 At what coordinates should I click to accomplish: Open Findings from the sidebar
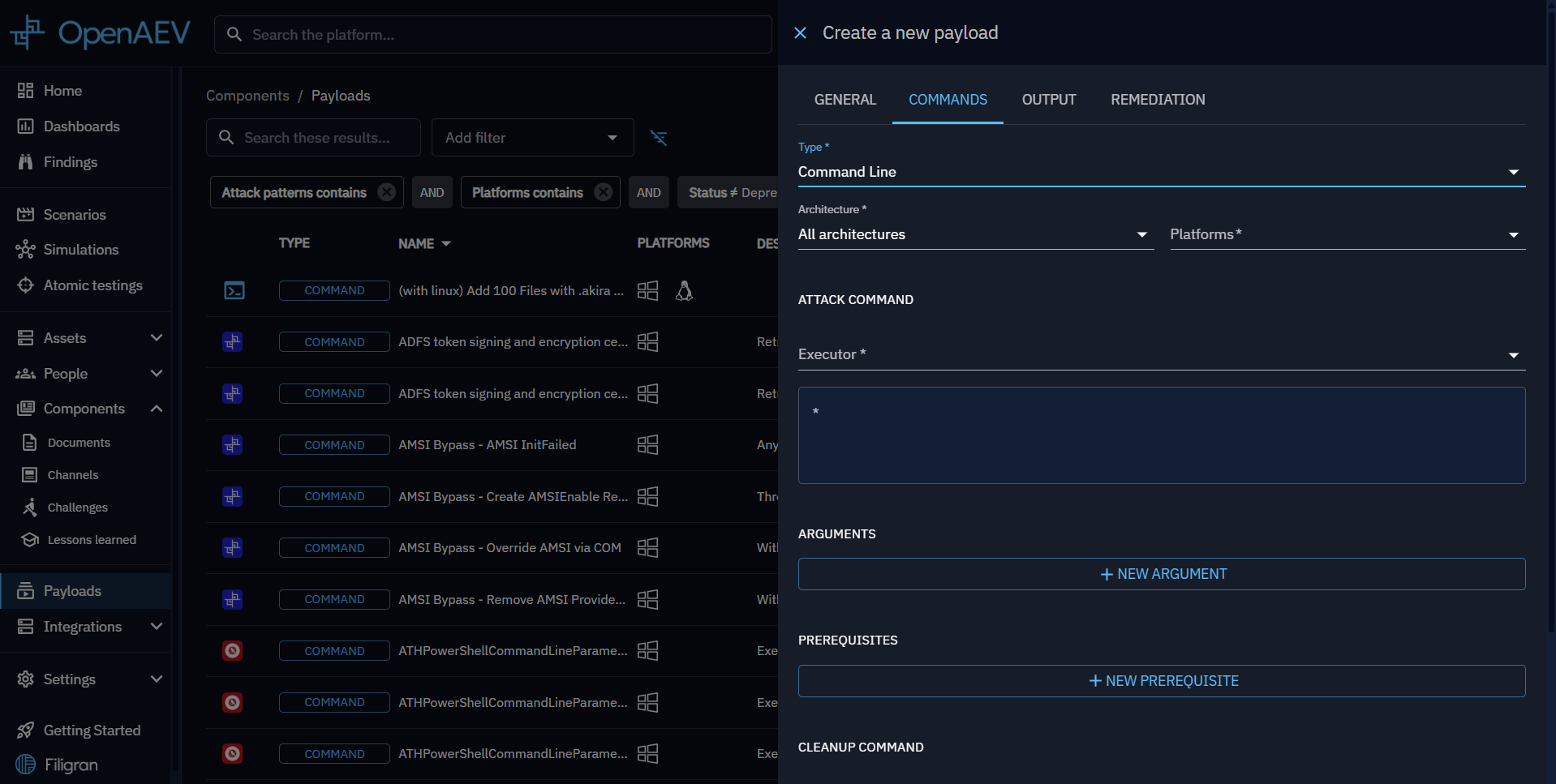point(71,162)
